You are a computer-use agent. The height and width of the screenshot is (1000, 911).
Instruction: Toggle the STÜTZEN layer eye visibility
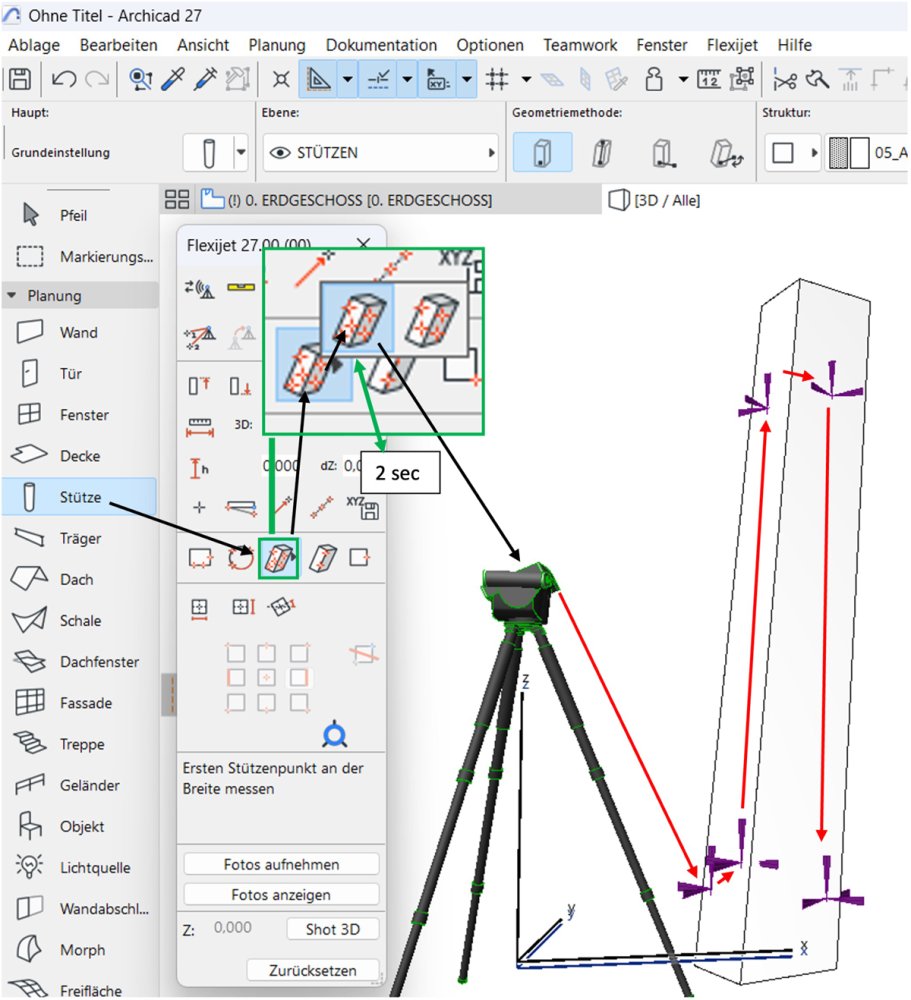point(280,153)
